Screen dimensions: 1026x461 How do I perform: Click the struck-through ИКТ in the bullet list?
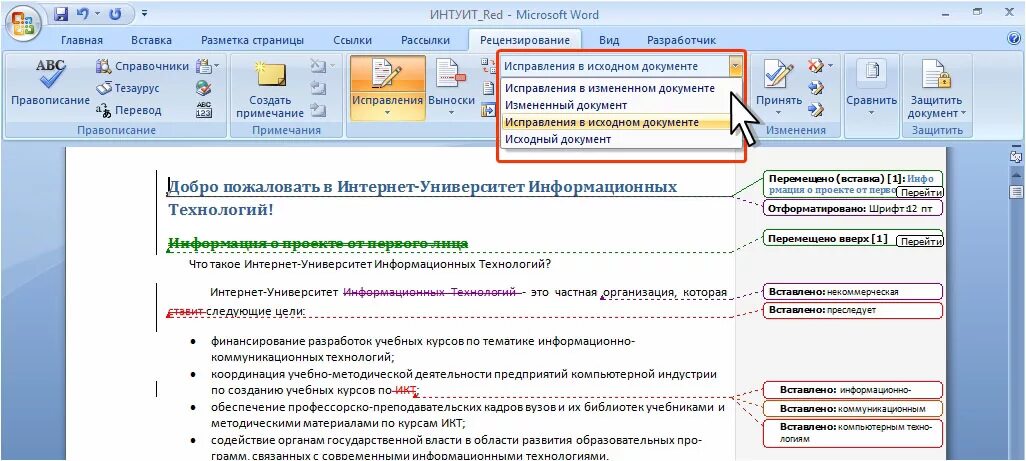406,391
